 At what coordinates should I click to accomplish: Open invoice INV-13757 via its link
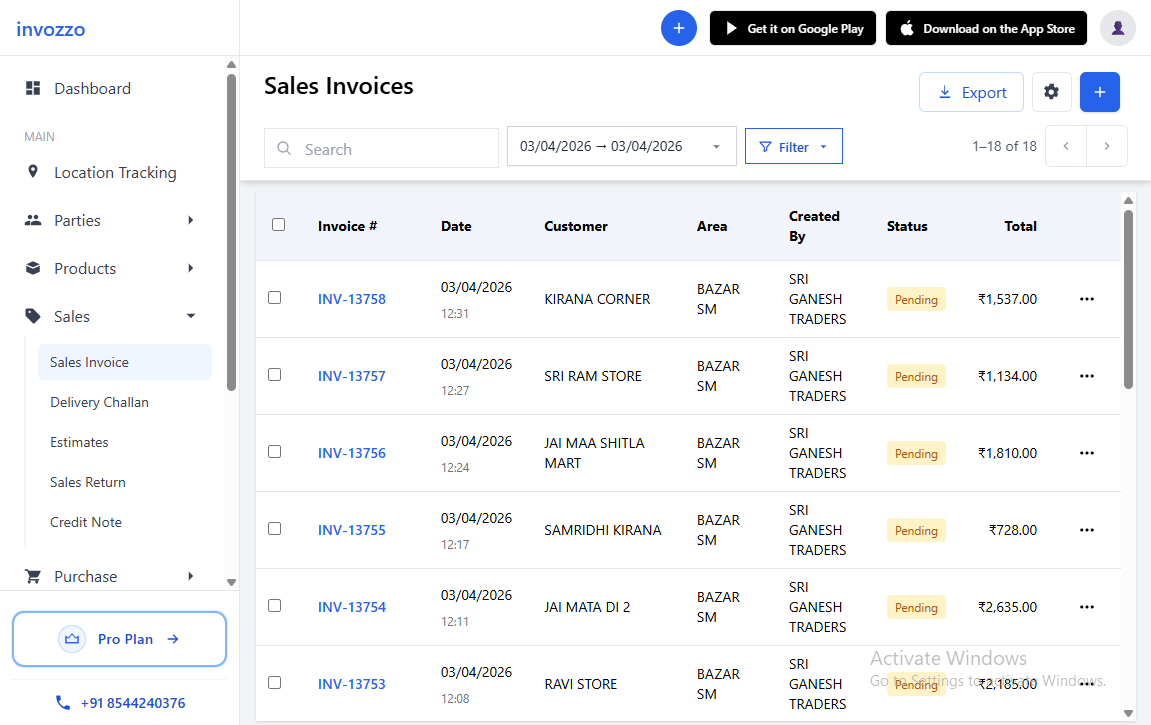point(351,376)
